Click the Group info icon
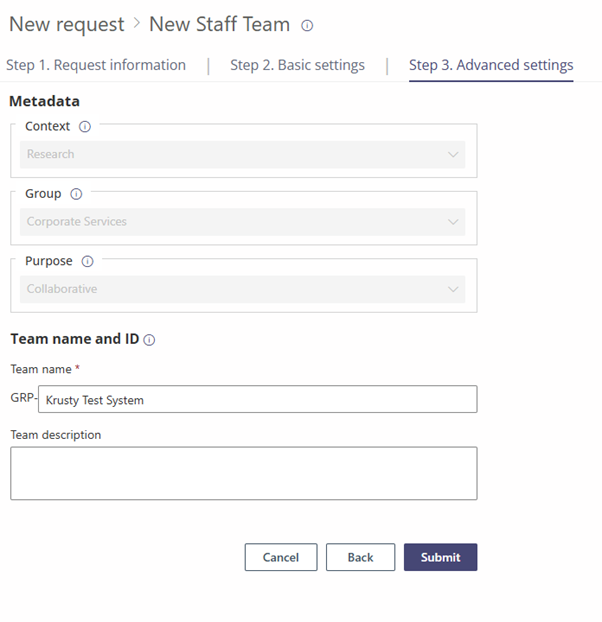 [76, 194]
